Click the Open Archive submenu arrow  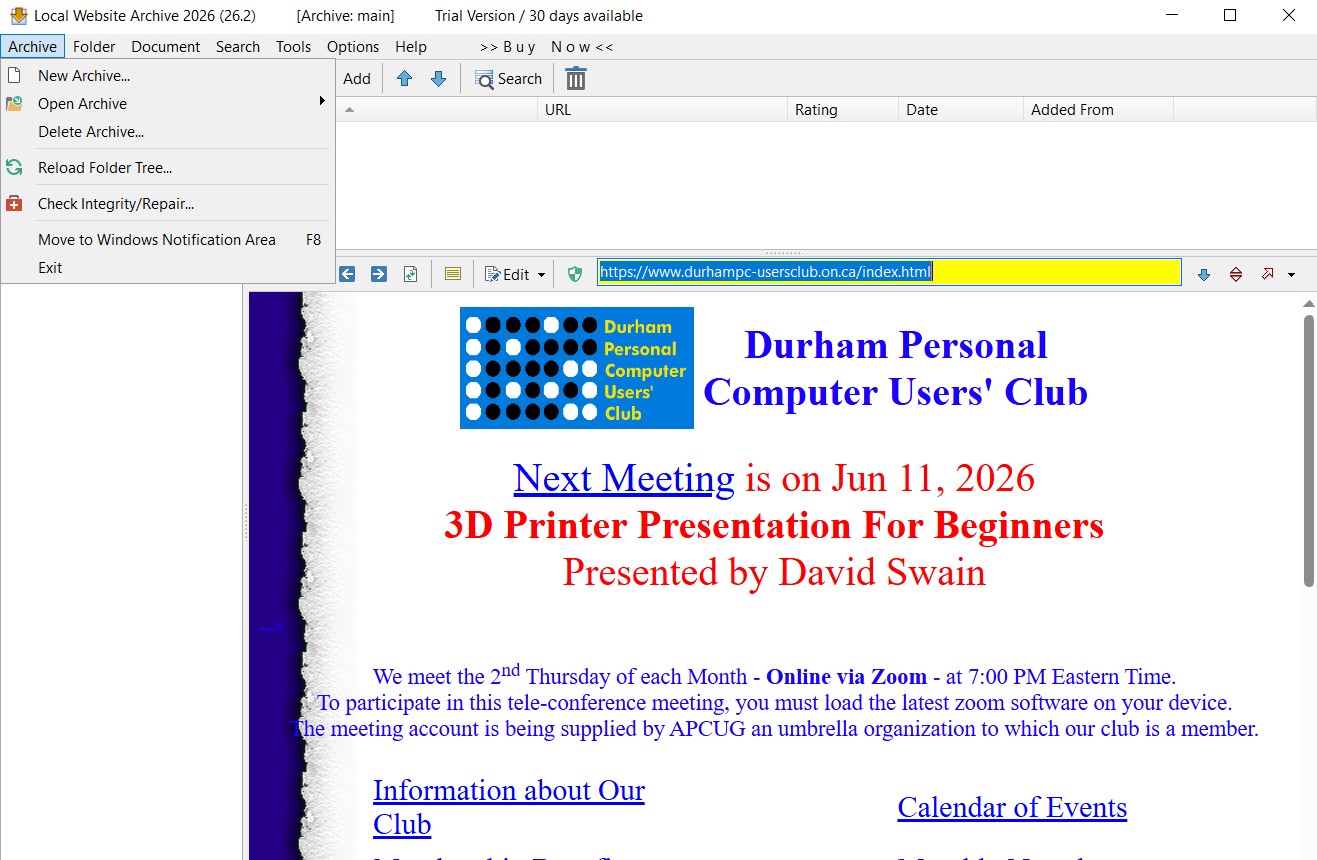(322, 101)
